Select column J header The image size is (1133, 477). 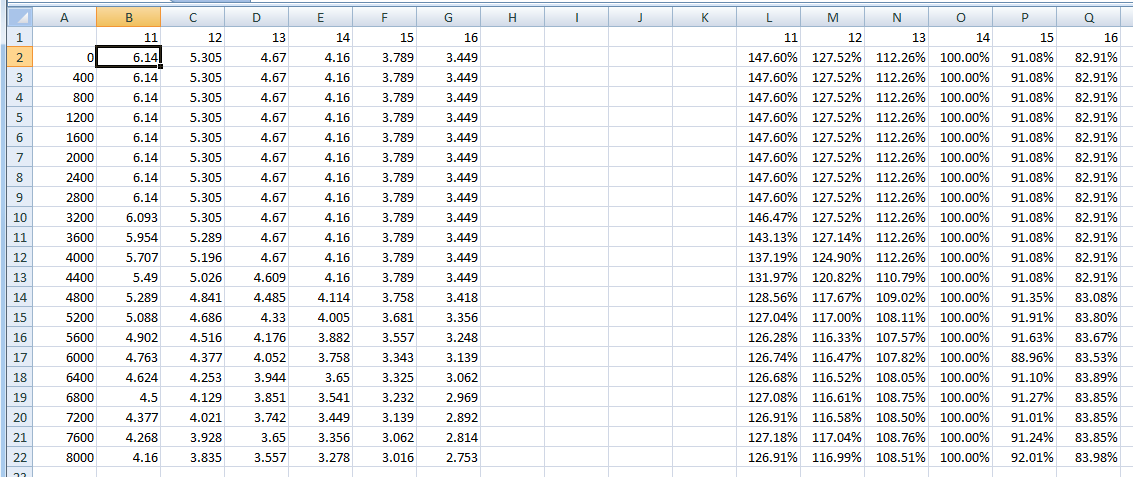click(x=640, y=17)
